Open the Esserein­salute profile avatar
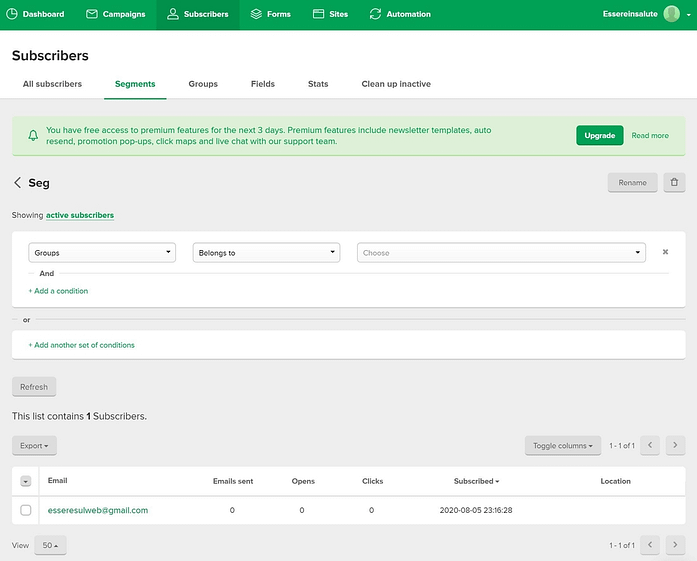The height and width of the screenshot is (561, 697). click(671, 14)
